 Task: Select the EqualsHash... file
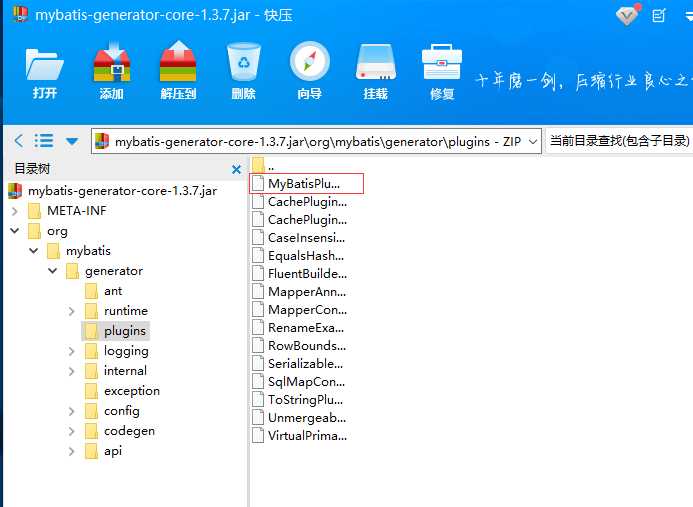pyautogui.click(x=298, y=256)
